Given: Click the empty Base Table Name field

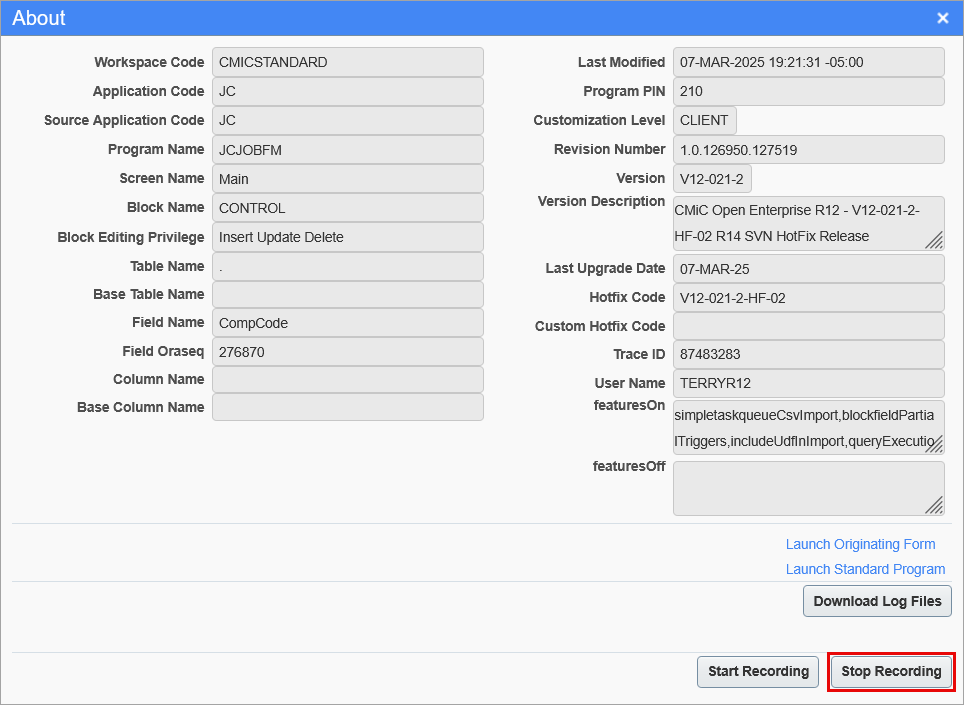Looking at the screenshot, I should [348, 294].
